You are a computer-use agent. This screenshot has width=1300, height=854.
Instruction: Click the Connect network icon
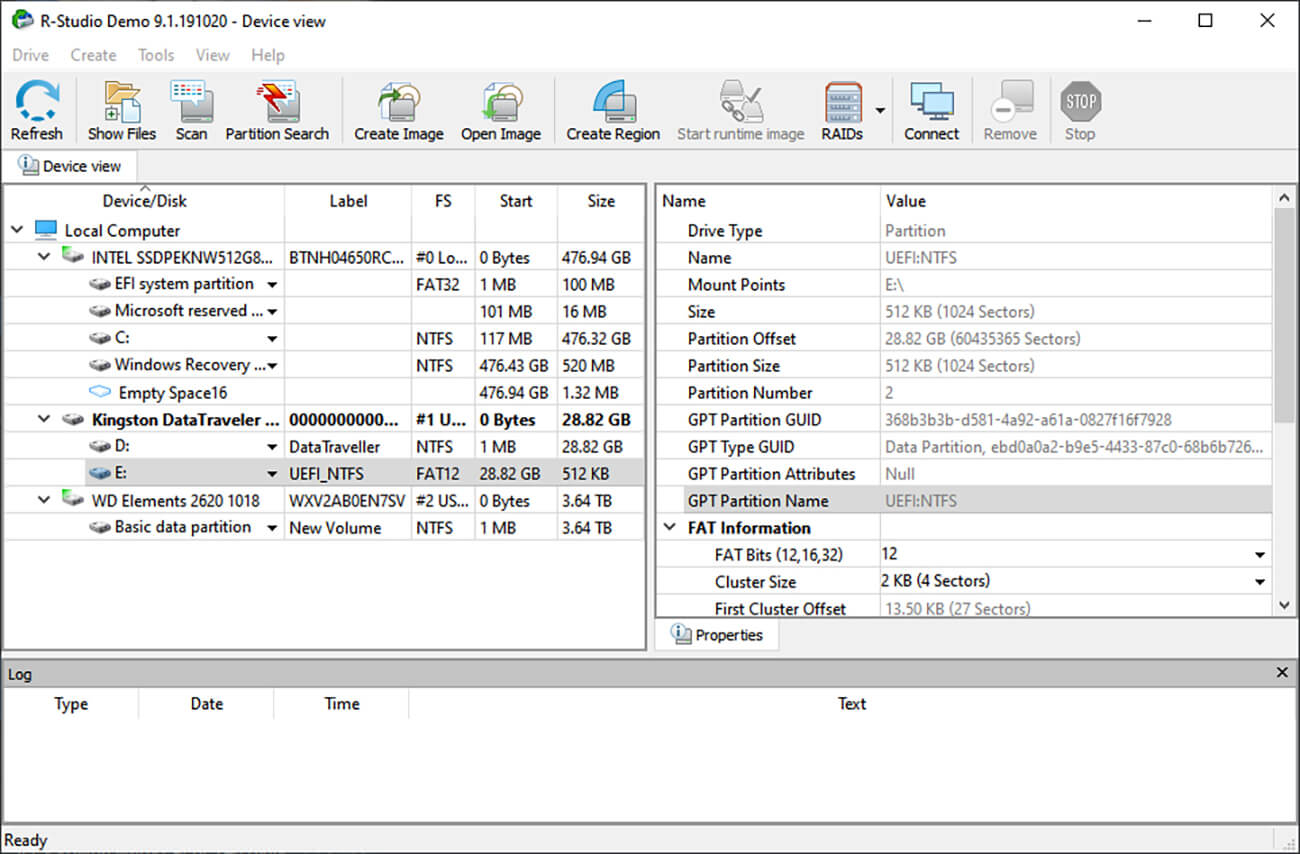tap(931, 110)
